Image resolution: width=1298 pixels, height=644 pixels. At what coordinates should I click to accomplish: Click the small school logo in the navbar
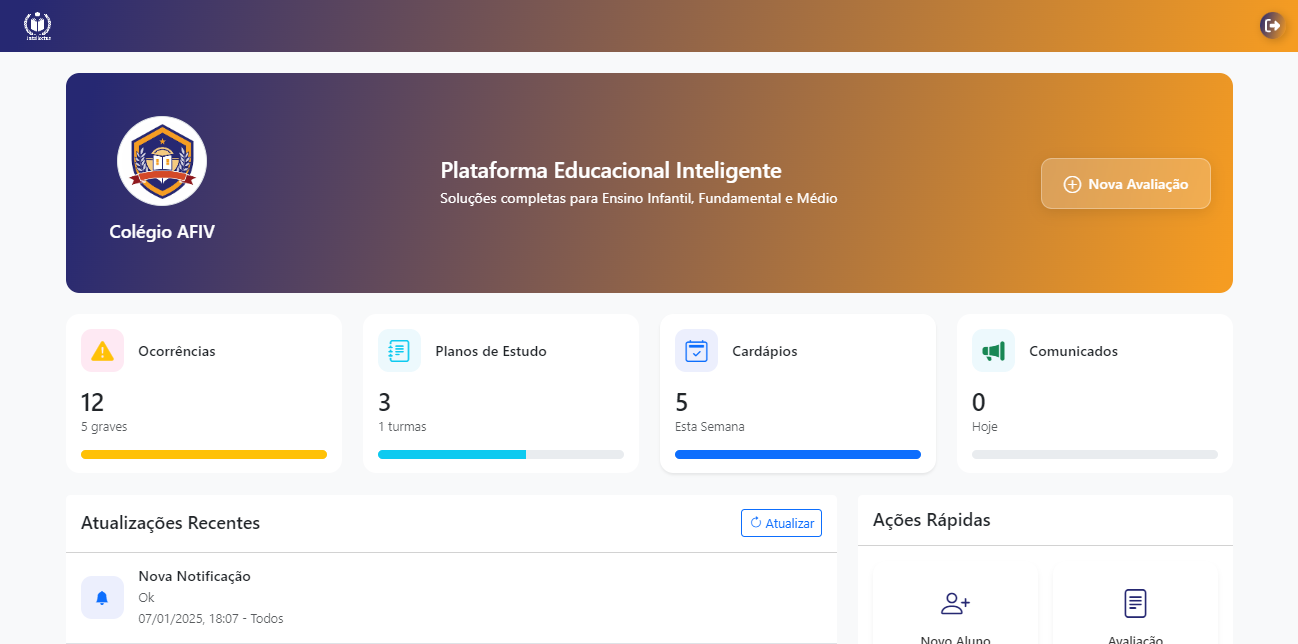point(38,25)
